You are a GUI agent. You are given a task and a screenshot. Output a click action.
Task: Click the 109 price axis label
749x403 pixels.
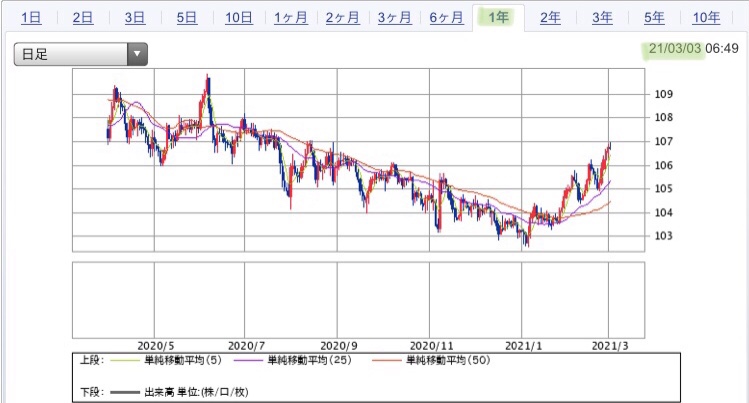(663, 94)
